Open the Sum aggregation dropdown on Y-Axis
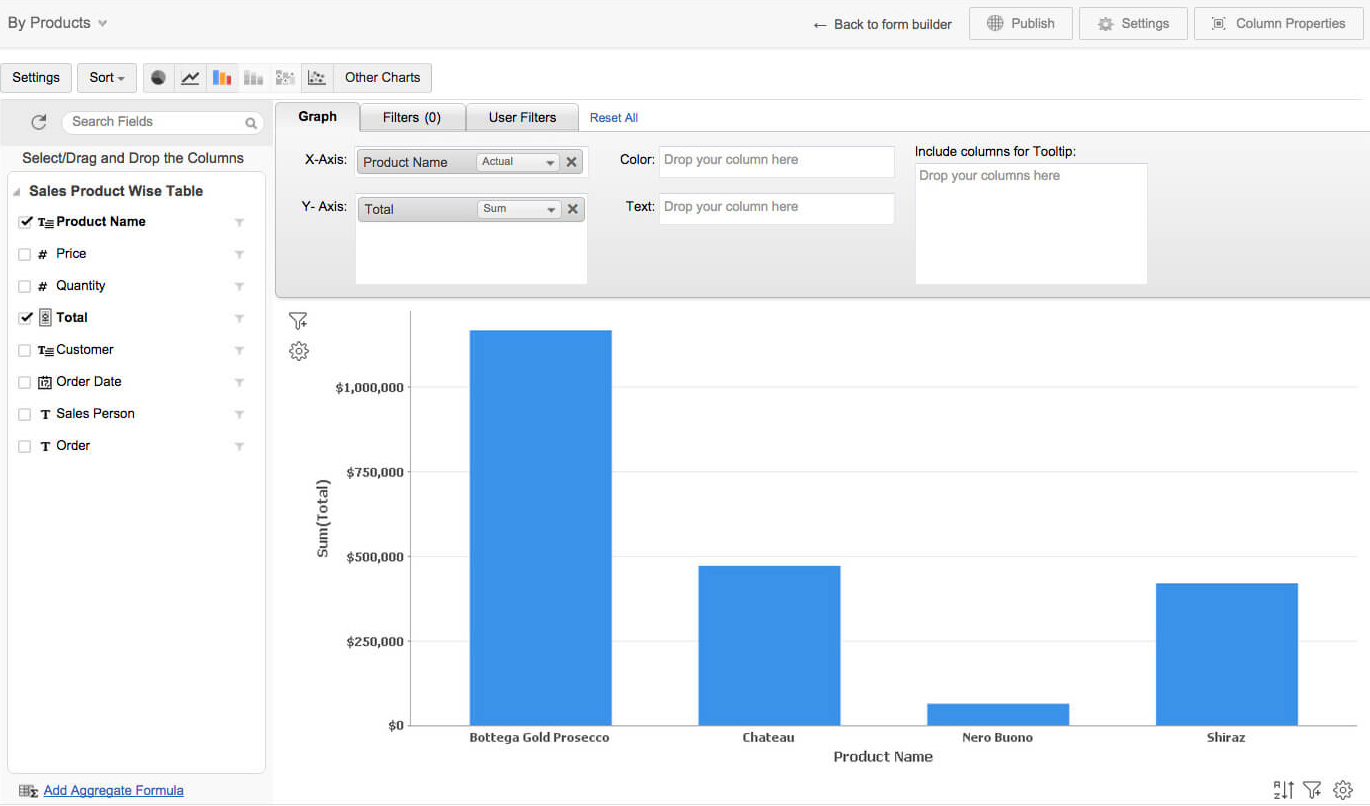The width and height of the screenshot is (1370, 806). tap(518, 209)
